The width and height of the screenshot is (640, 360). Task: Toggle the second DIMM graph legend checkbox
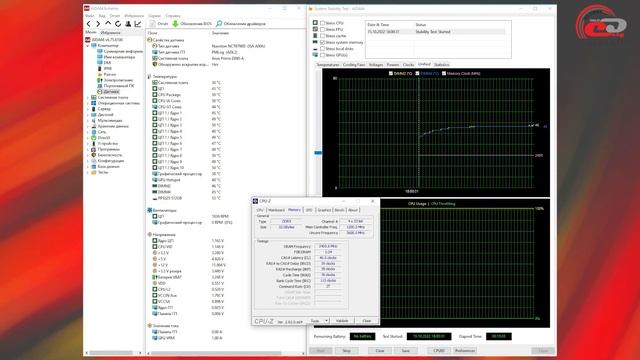coord(417,73)
